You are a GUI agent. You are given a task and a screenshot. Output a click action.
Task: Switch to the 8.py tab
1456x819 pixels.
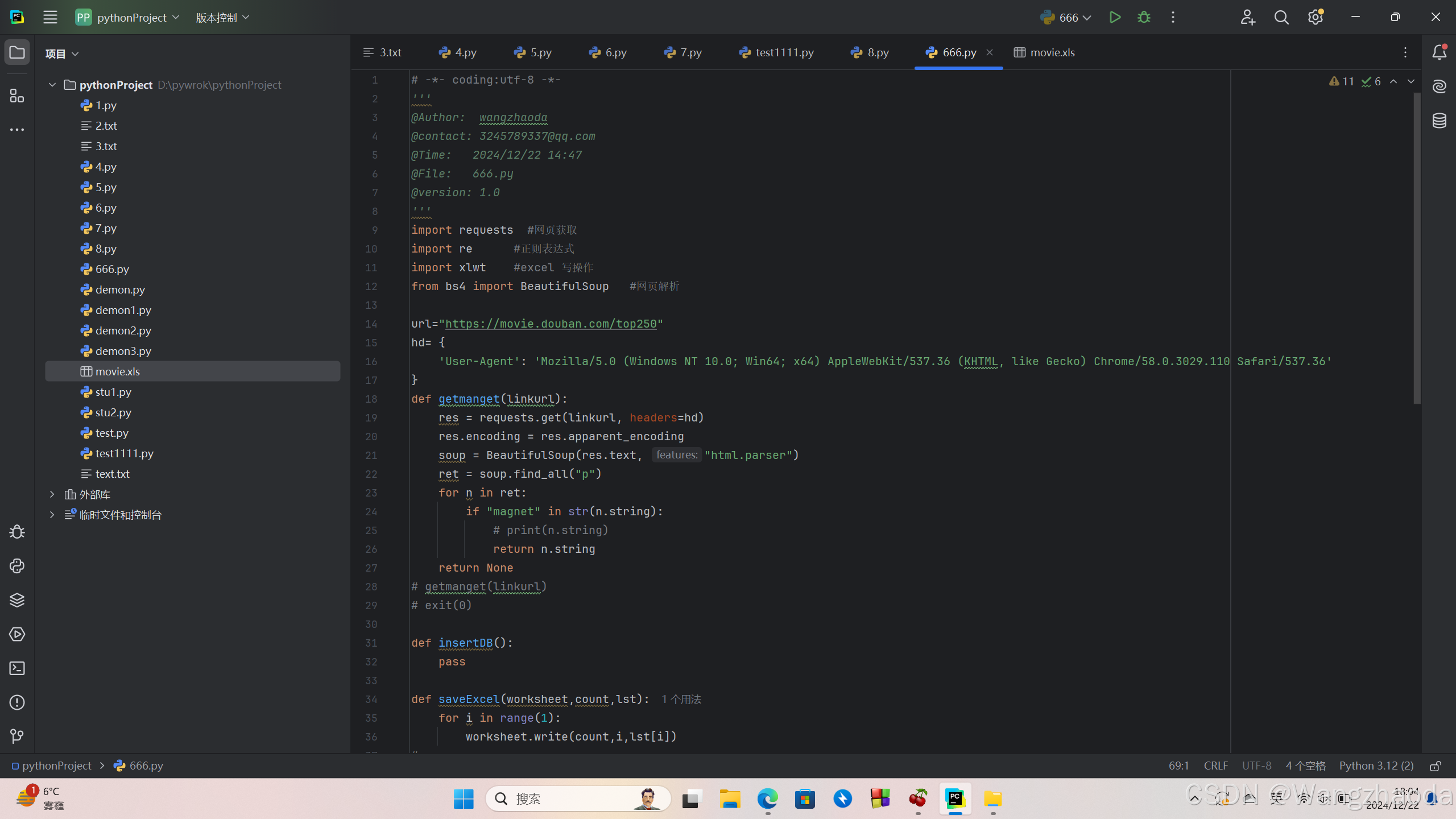click(x=870, y=52)
